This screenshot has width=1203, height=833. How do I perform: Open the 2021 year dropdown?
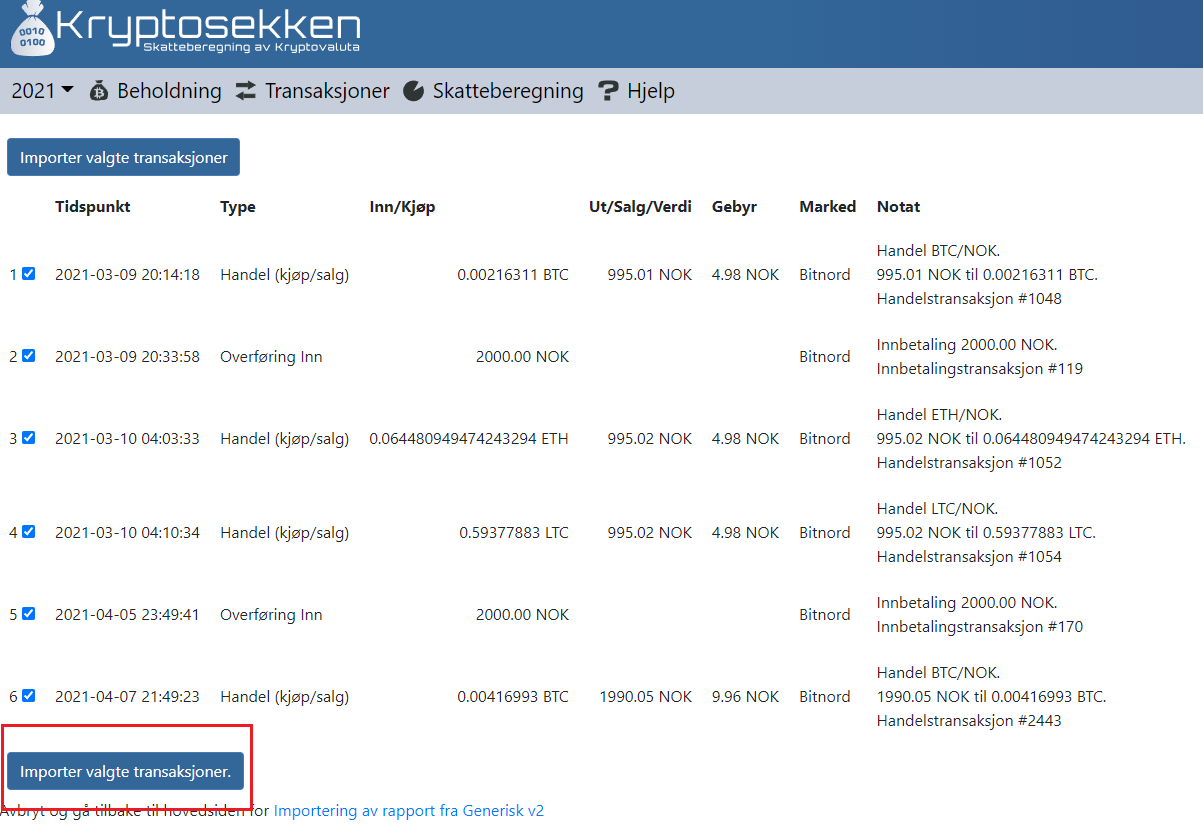(42, 91)
